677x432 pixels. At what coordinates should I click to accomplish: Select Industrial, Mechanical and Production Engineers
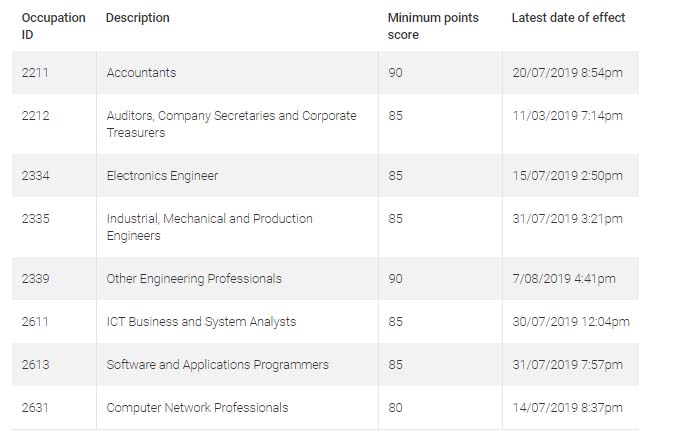pos(209,227)
